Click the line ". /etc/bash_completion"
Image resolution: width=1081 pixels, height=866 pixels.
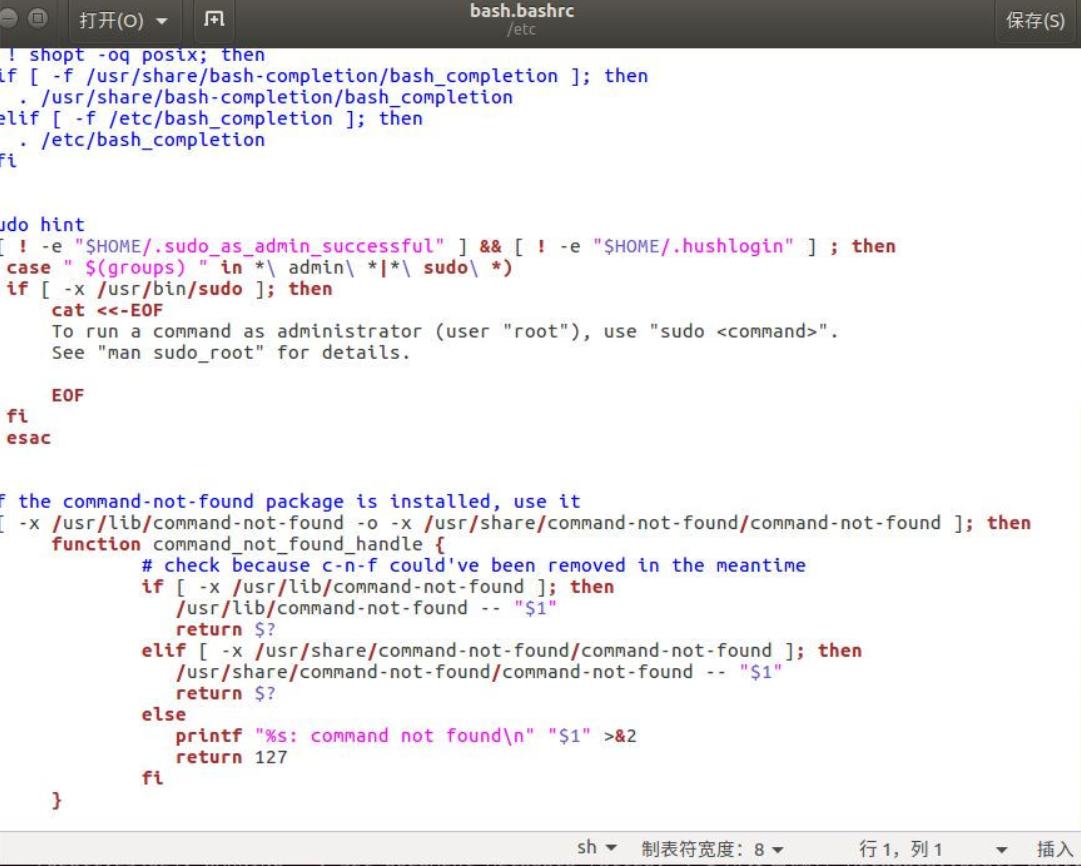(142, 140)
